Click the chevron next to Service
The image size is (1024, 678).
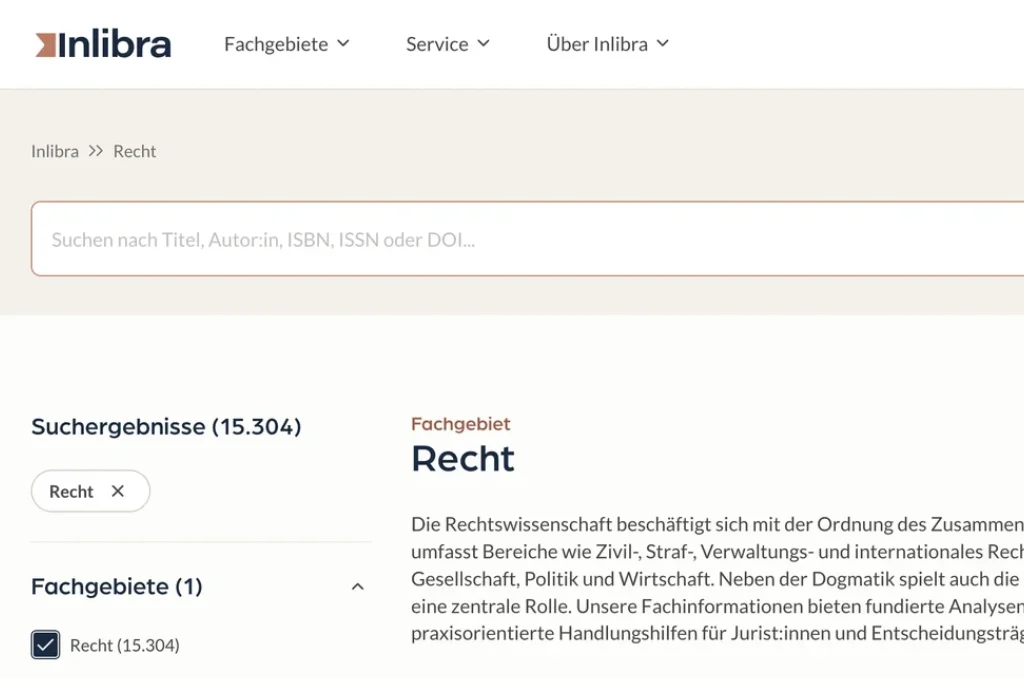[483, 44]
